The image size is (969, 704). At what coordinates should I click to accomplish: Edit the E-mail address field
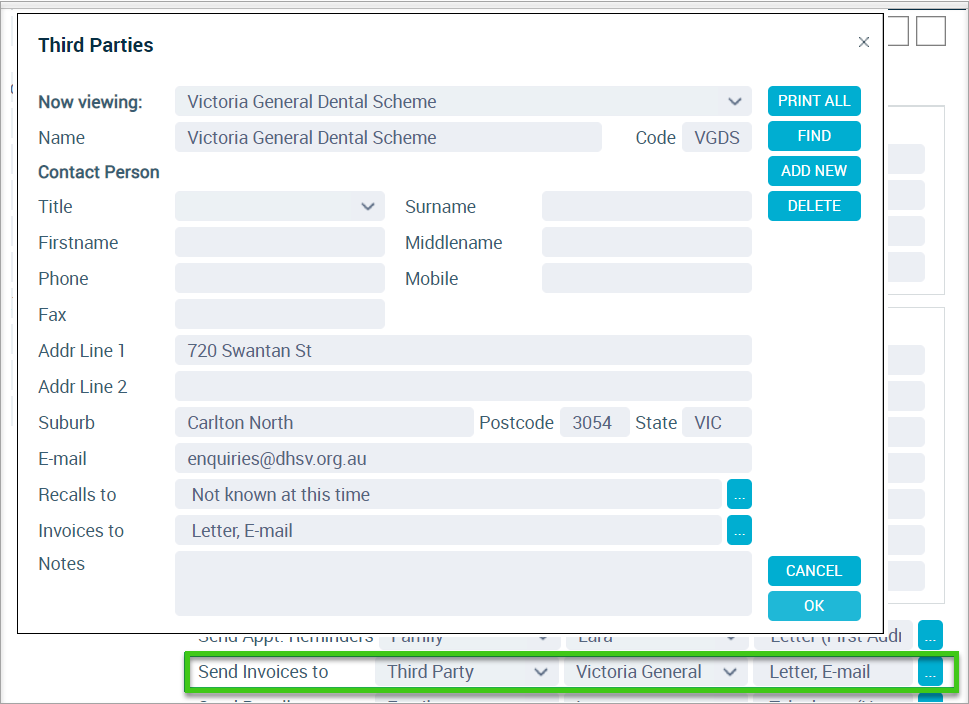point(463,459)
